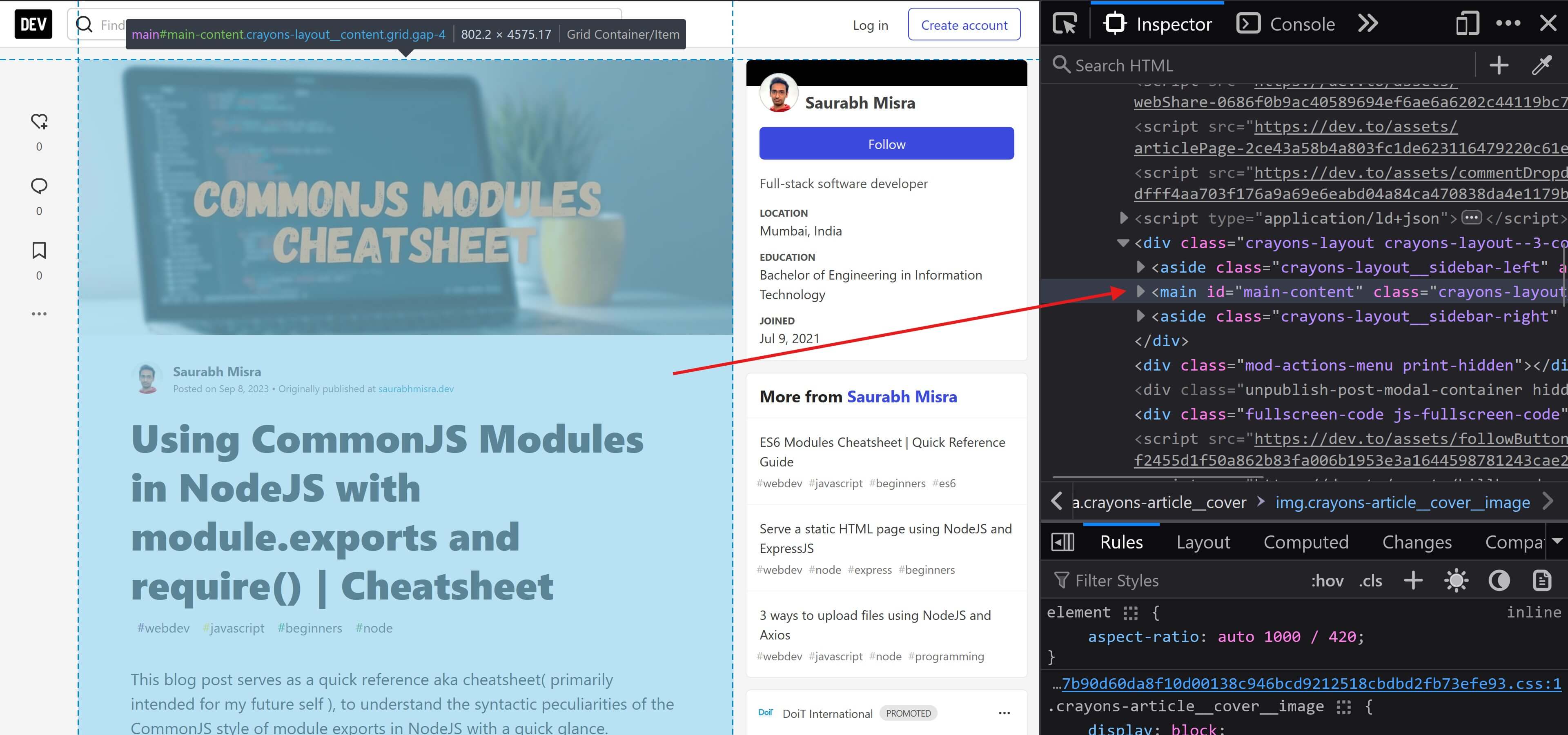The height and width of the screenshot is (735, 1568).
Task: Open the css:1 stylesheet source link
Action: click(x=1311, y=684)
